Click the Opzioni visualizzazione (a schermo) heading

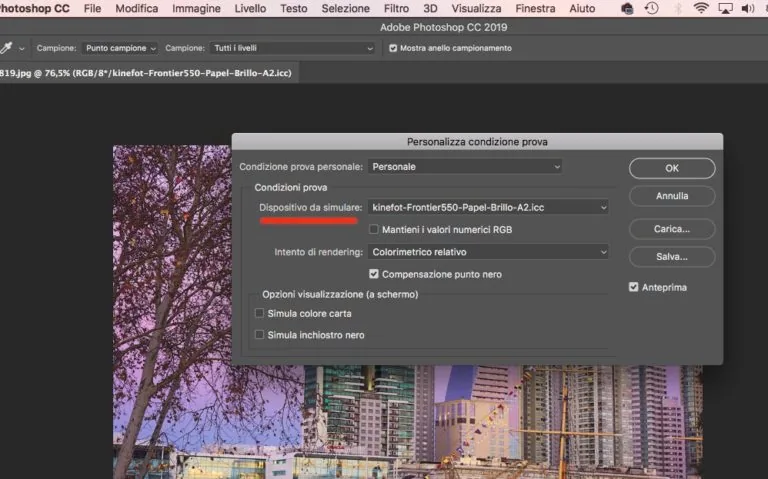tap(340, 294)
